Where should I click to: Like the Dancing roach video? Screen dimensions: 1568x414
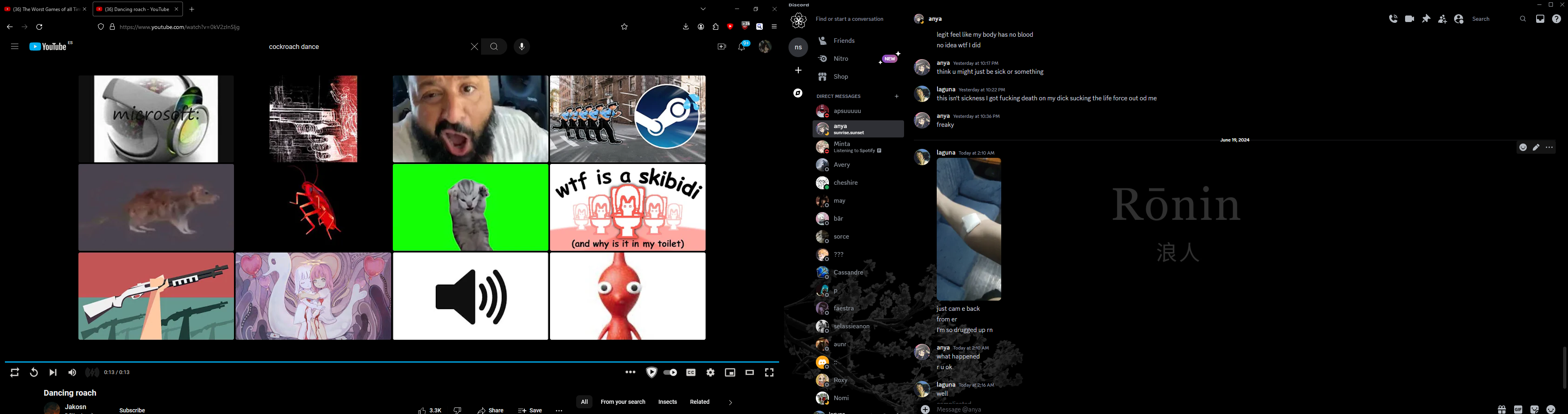pos(430,410)
